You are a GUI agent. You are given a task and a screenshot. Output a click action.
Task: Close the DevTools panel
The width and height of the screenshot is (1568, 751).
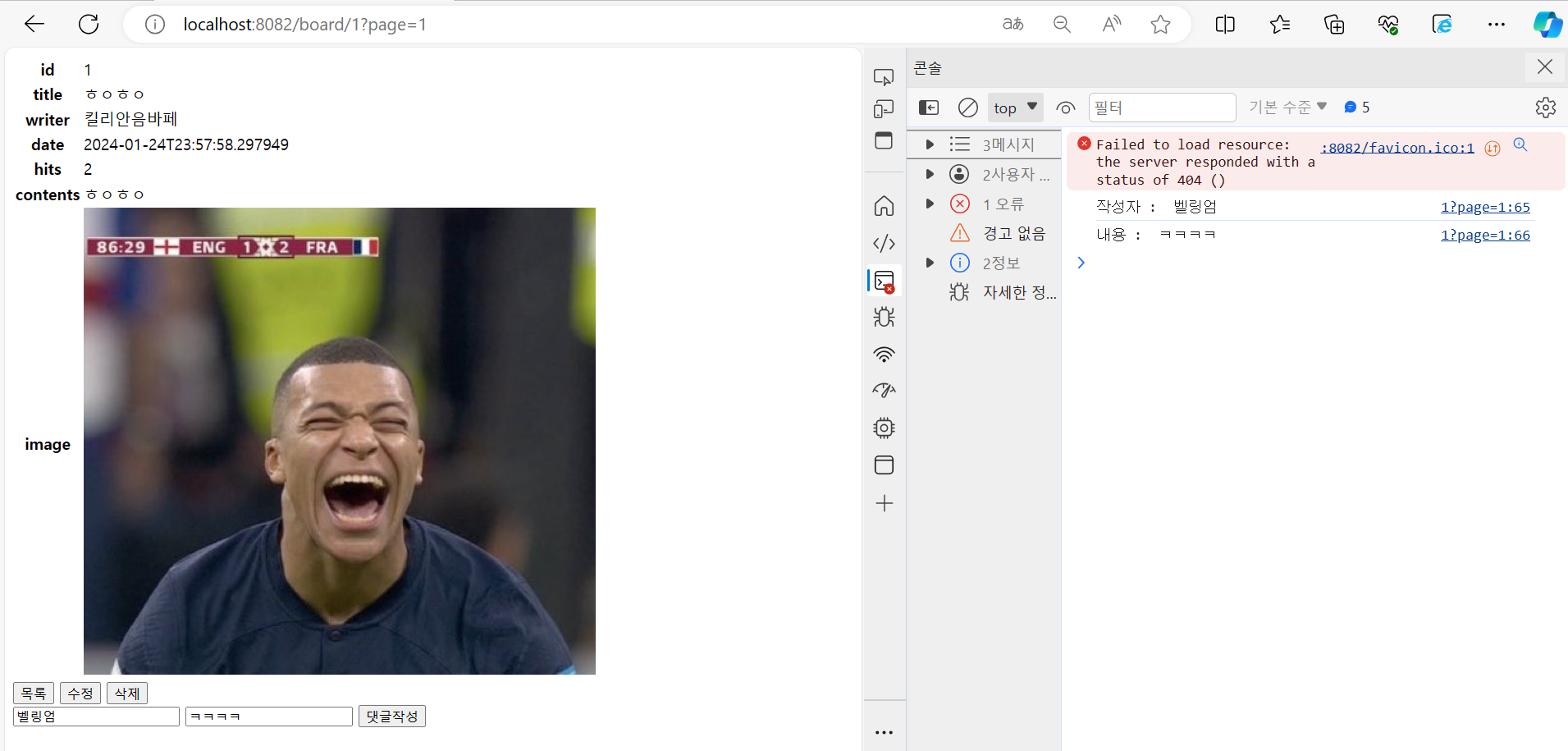click(x=1545, y=66)
